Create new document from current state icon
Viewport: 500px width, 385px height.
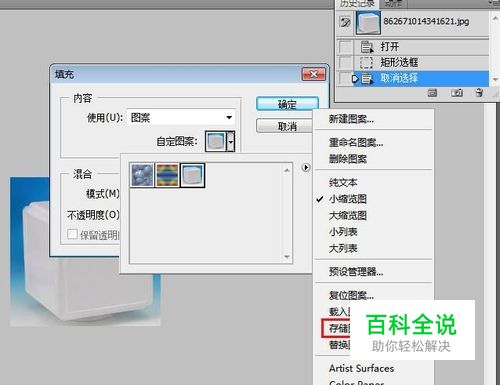(x=432, y=93)
